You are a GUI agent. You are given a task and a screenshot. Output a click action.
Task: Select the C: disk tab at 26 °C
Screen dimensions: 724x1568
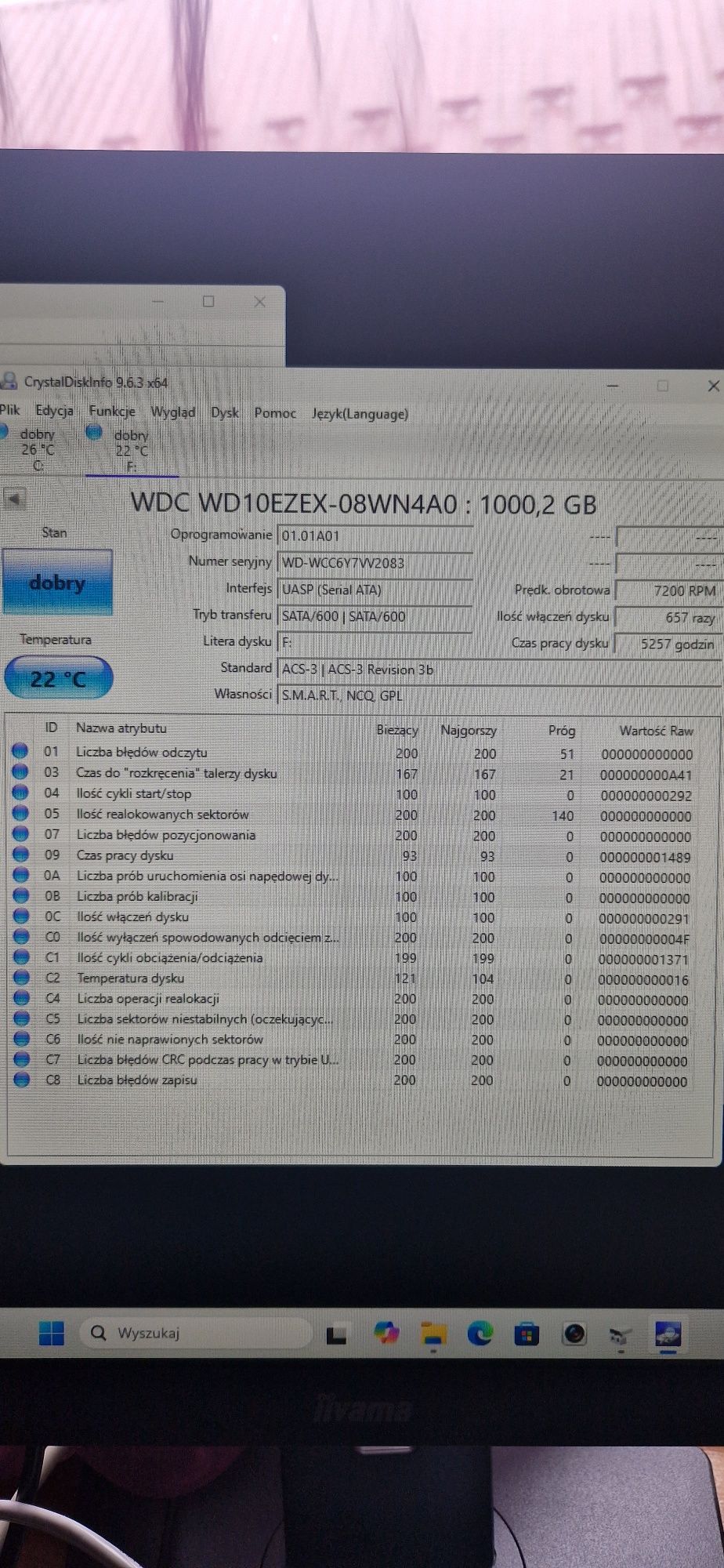(x=38, y=449)
